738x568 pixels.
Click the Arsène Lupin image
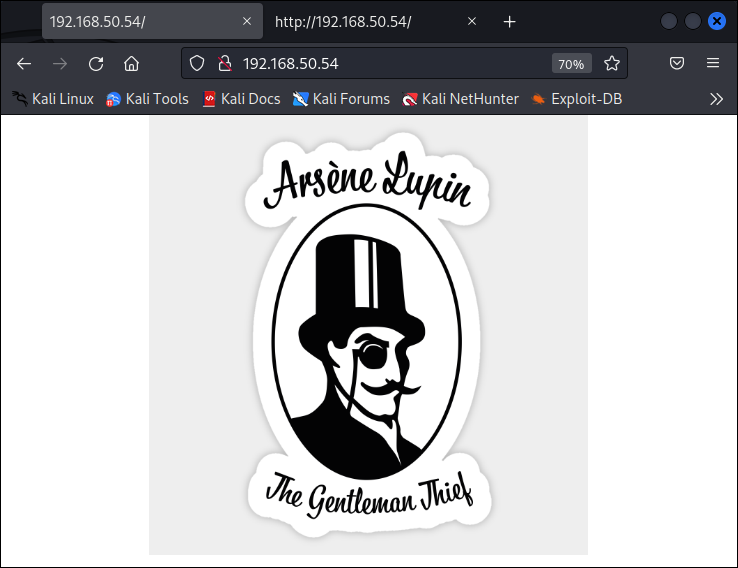pyautogui.click(x=368, y=336)
